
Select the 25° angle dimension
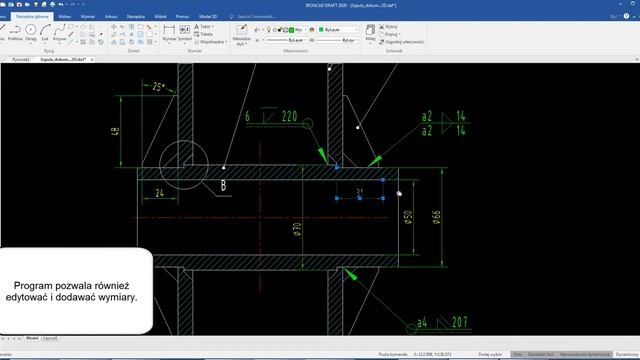click(159, 87)
